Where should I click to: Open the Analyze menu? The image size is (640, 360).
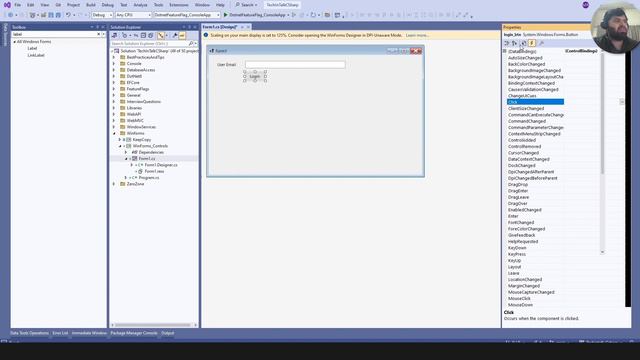pyautogui.click(x=140, y=5)
